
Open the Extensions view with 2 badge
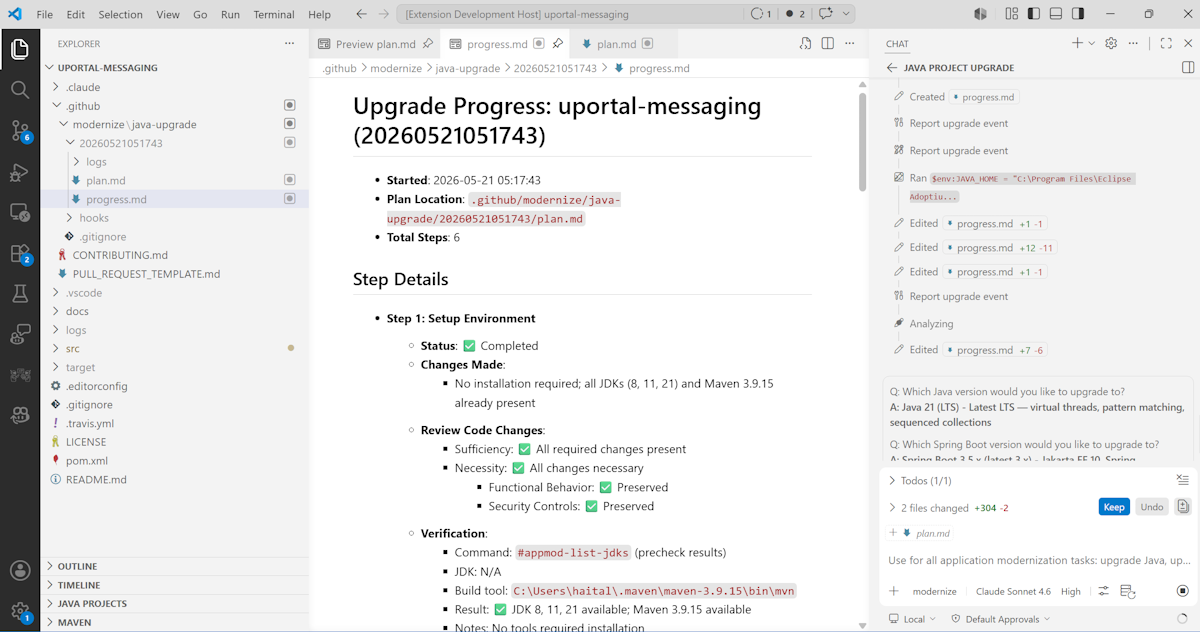click(x=20, y=253)
